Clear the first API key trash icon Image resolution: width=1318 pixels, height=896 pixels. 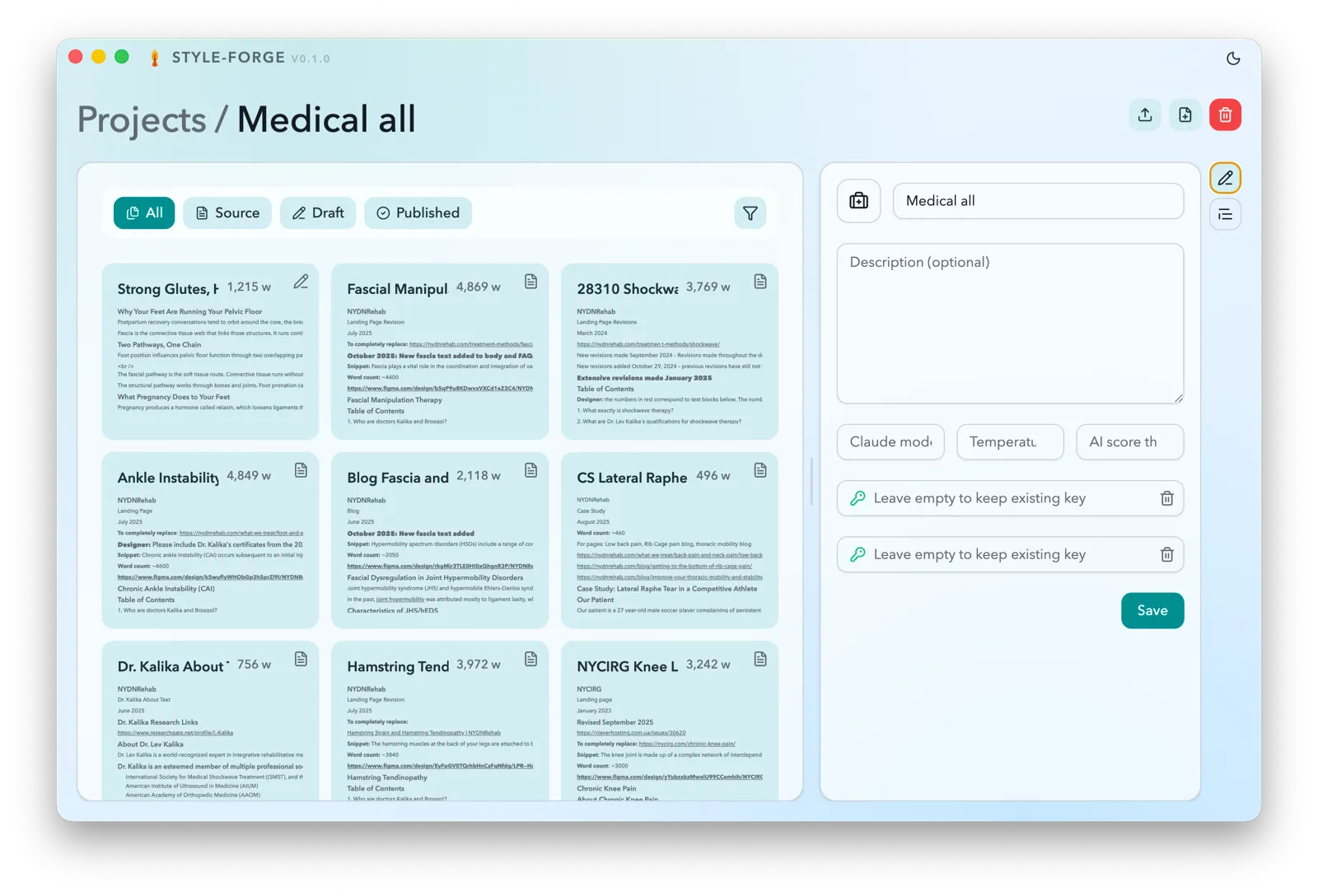(1167, 498)
